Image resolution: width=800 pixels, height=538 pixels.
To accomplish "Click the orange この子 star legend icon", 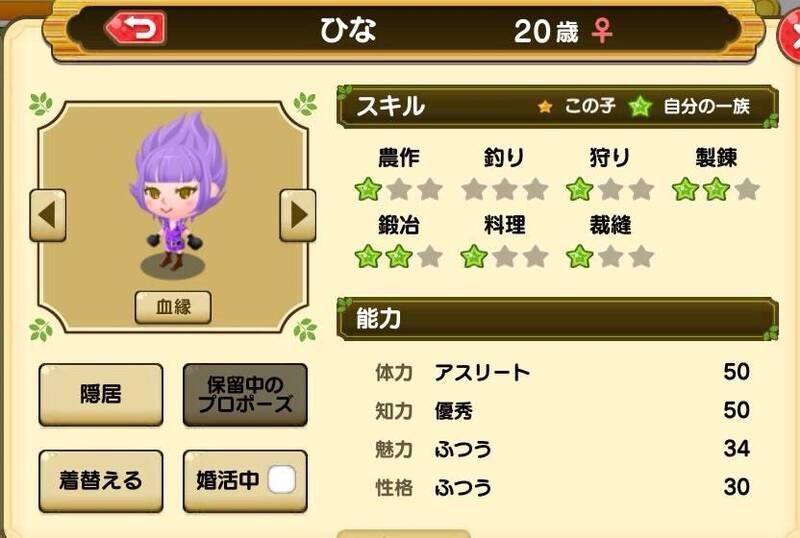I will tap(545, 106).
